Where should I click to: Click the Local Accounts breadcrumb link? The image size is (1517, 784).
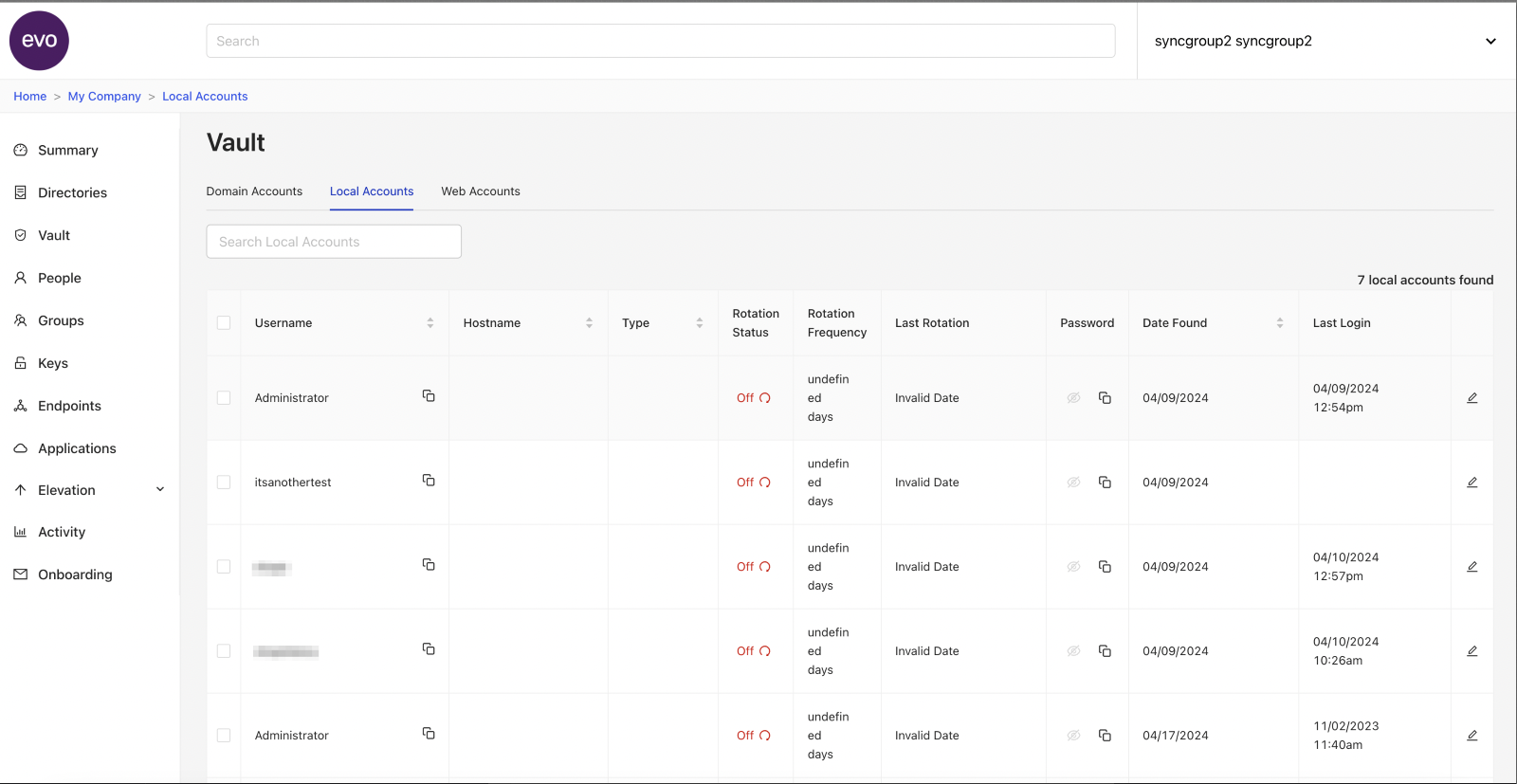pyautogui.click(x=205, y=97)
